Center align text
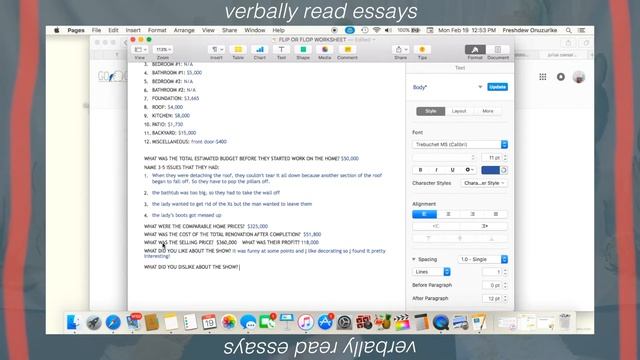 [448, 214]
